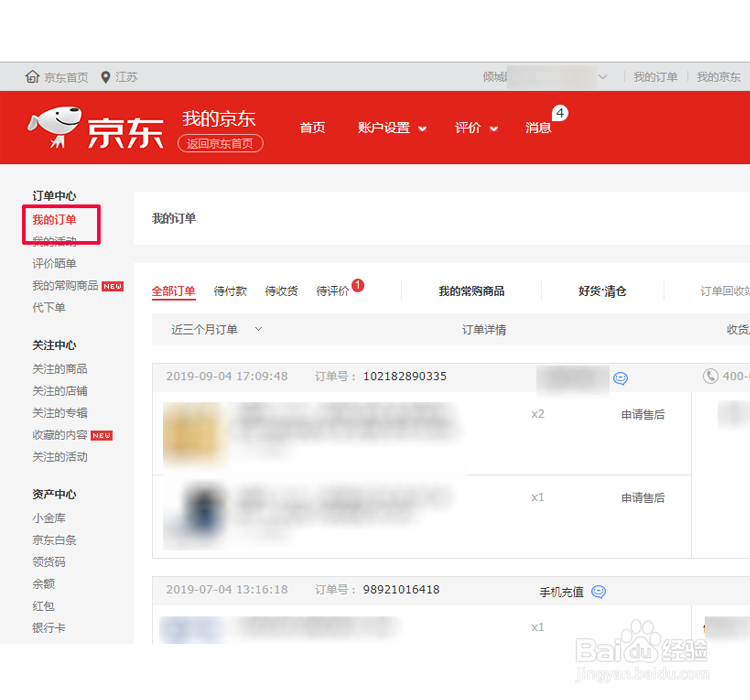Switch to the 待评价 tab
The width and height of the screenshot is (750, 700).
coord(332,291)
